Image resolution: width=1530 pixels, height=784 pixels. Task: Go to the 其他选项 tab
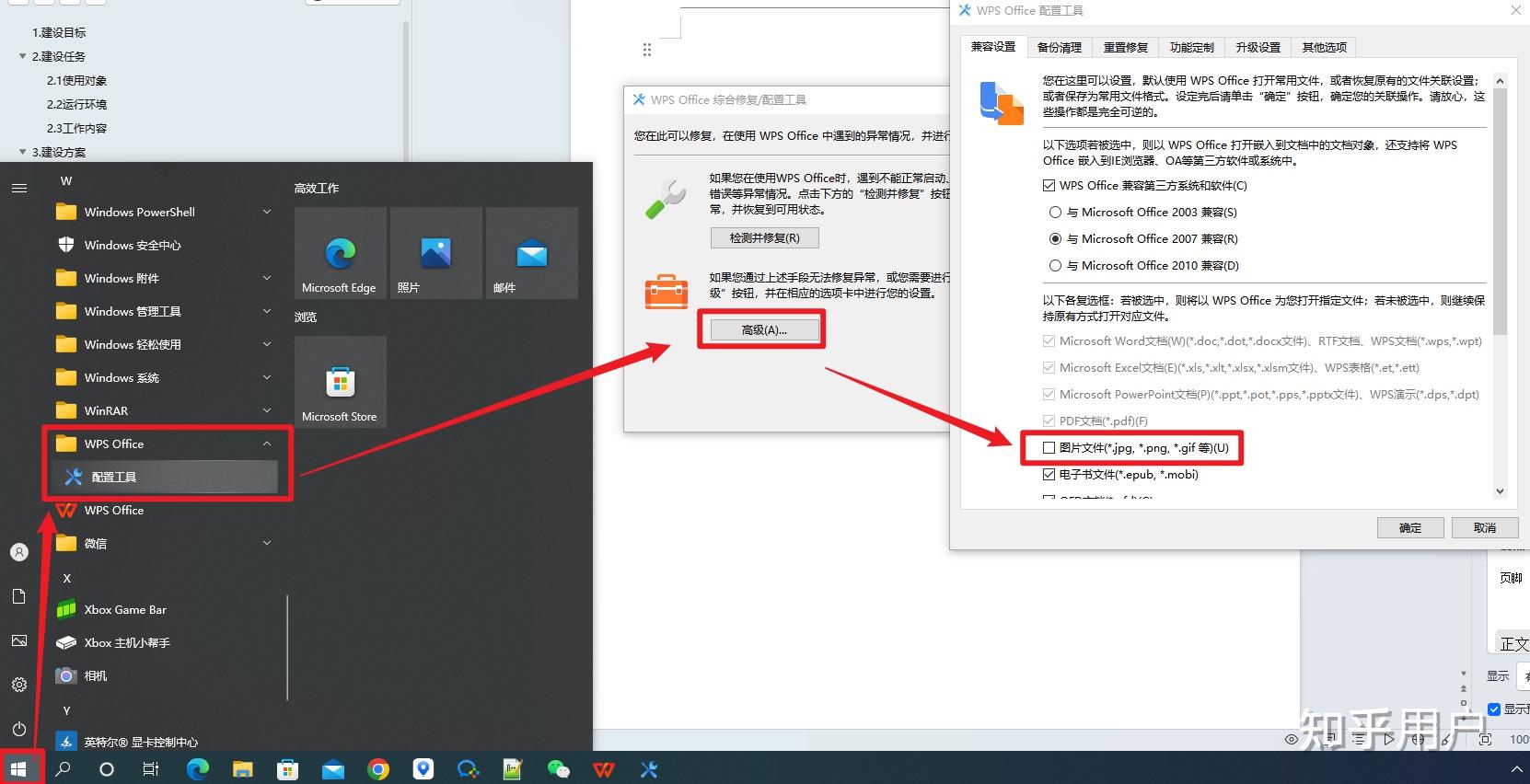[1325, 47]
